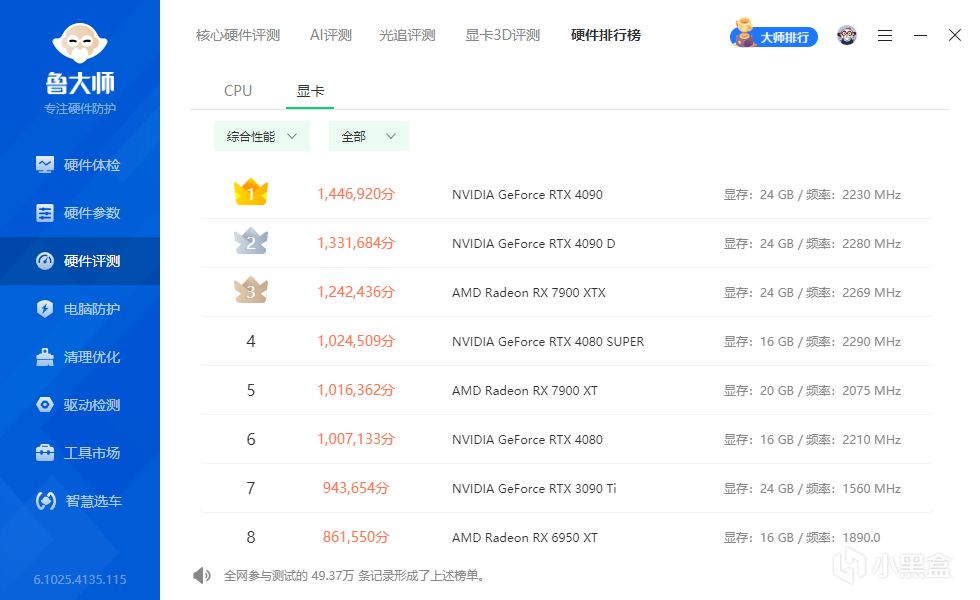Click 驱动检测 label in sidebar
980x600 pixels.
click(92, 405)
